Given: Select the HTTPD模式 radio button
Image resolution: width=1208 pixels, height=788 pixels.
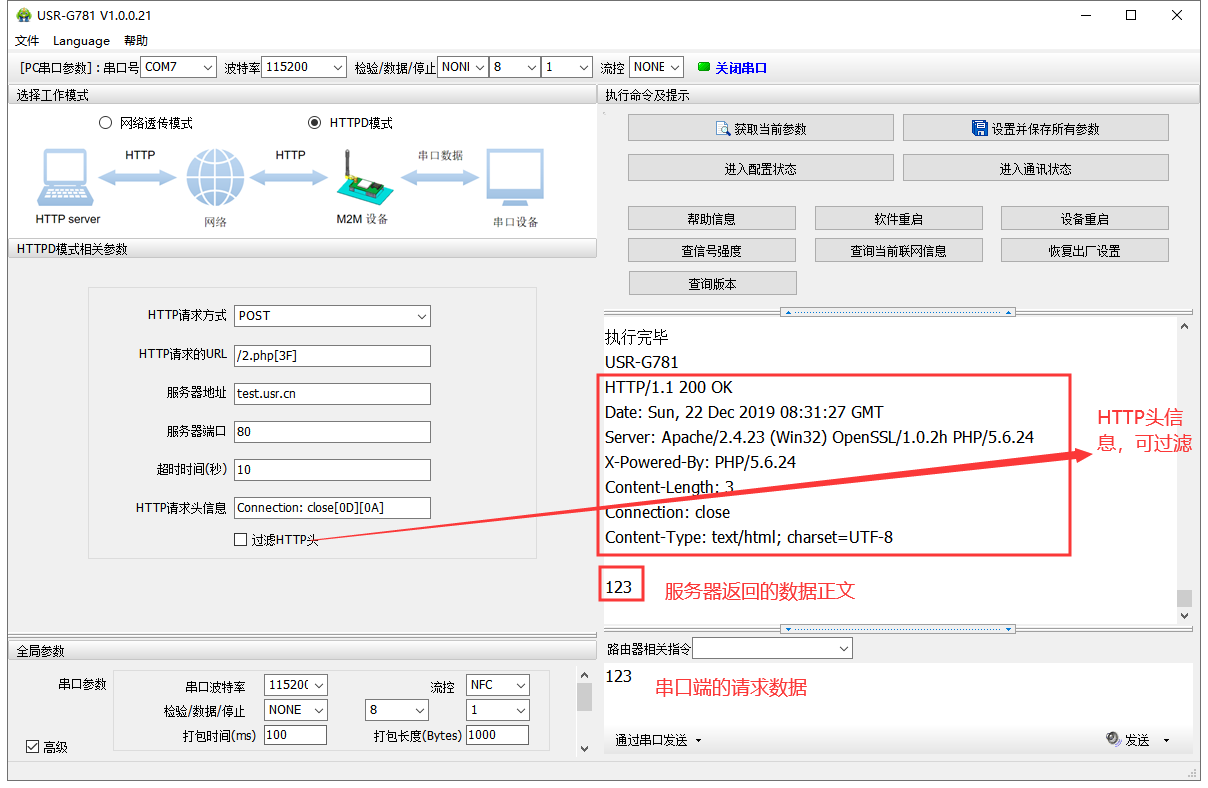Looking at the screenshot, I should coord(315,123).
